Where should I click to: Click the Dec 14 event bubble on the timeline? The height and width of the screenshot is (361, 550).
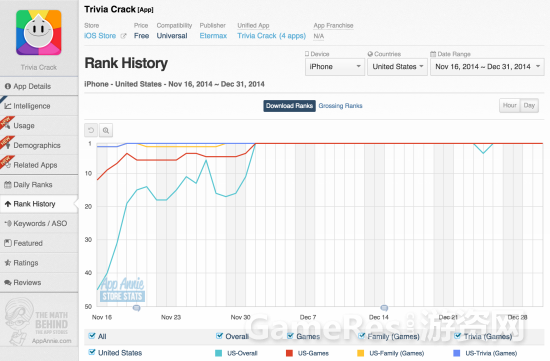pyautogui.click(x=384, y=308)
